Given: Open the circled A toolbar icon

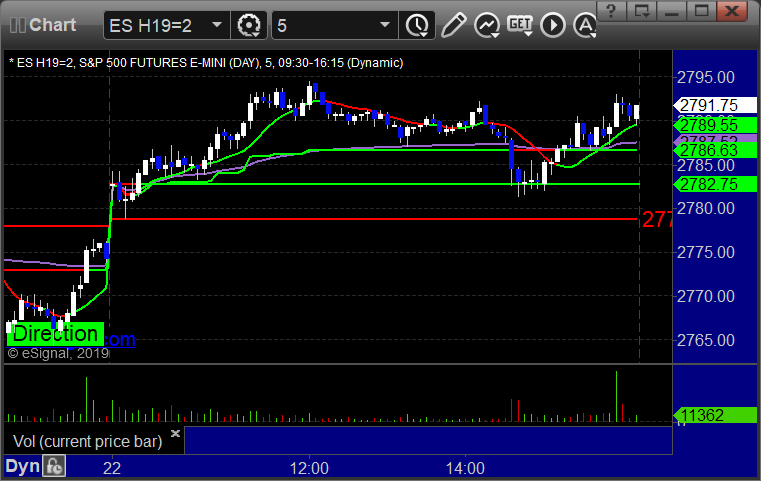Looking at the screenshot, I should [x=585, y=25].
